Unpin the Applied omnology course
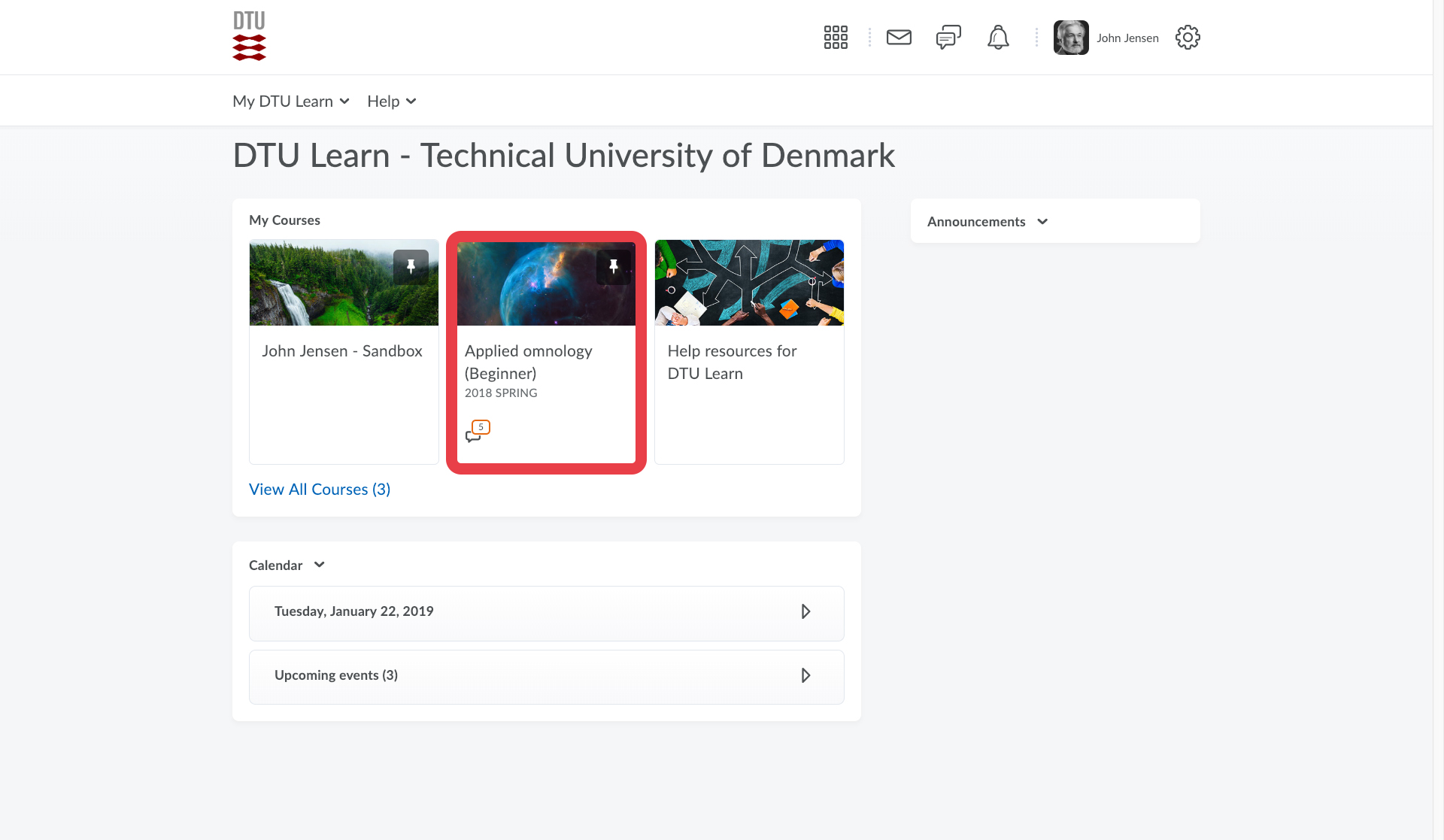This screenshot has height=840, width=1444. [x=614, y=267]
